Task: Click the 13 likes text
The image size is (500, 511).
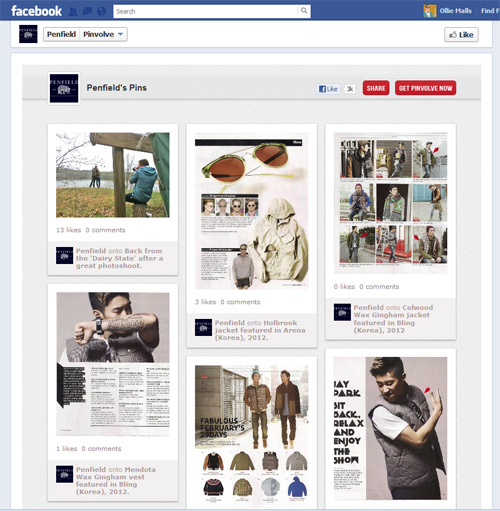Action: tap(69, 230)
